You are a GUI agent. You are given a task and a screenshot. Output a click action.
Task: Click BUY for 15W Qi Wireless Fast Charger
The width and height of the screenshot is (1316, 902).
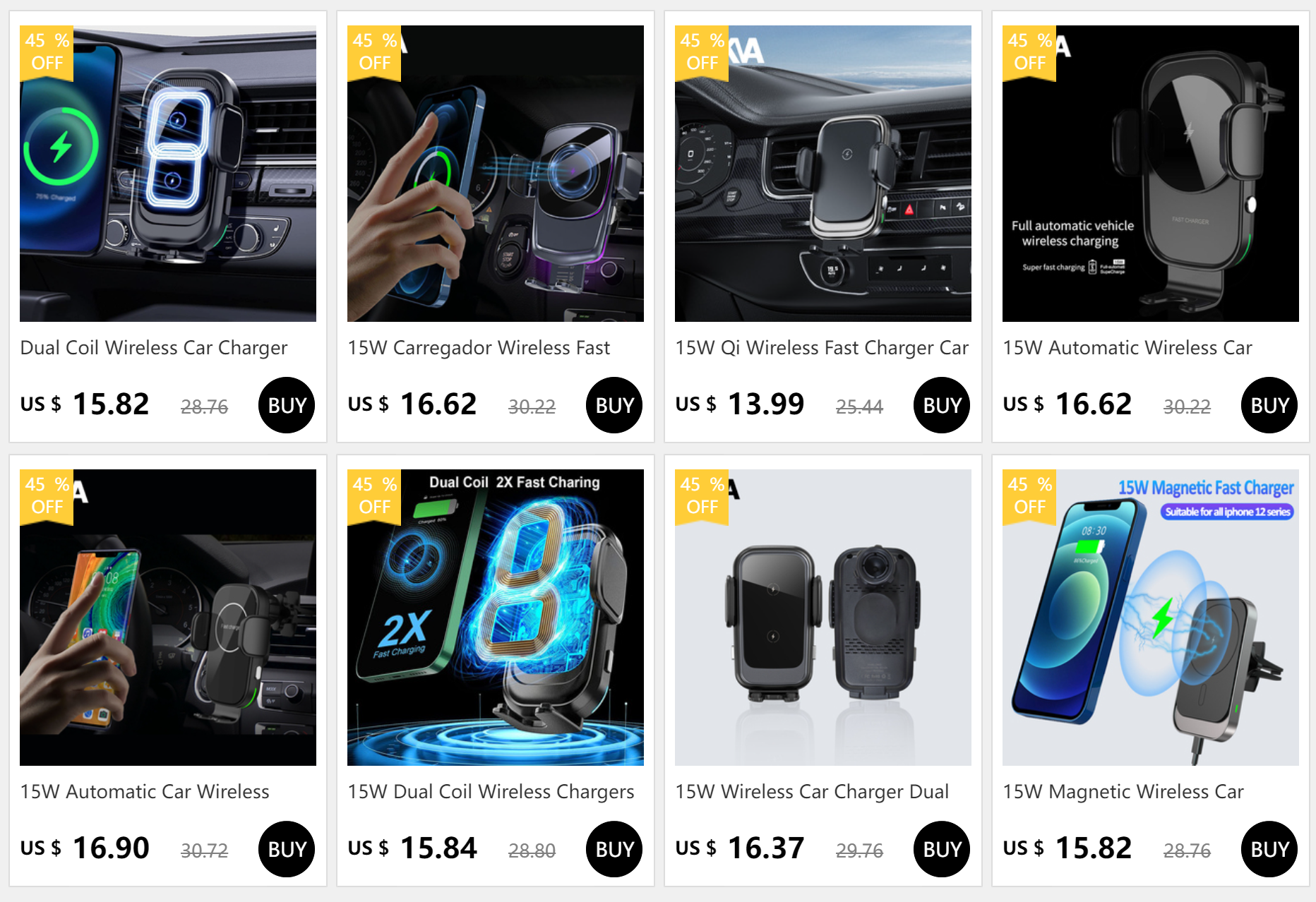click(x=942, y=405)
